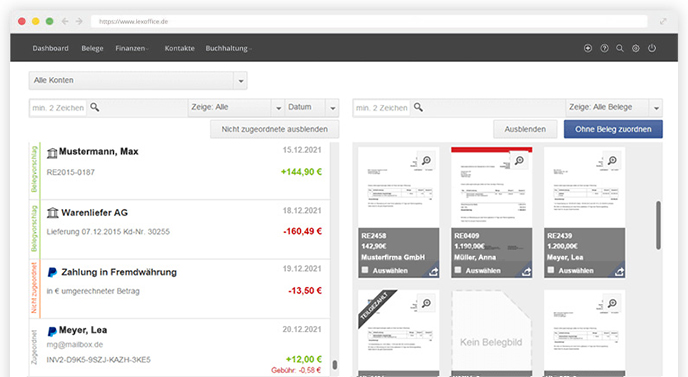Tick Auswählen checkbox for Müller, Anna
The height and width of the screenshot is (377, 688).
[x=458, y=270]
